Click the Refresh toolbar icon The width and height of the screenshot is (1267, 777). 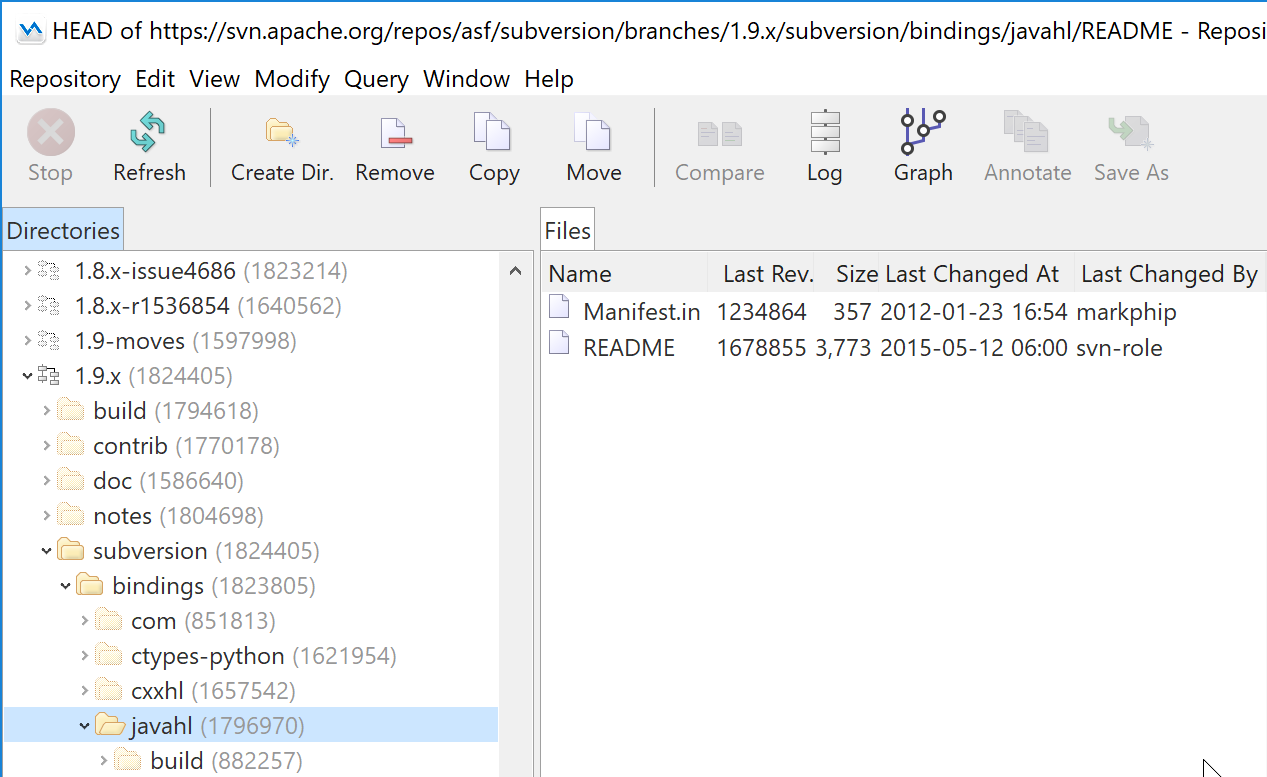pyautogui.click(x=148, y=131)
